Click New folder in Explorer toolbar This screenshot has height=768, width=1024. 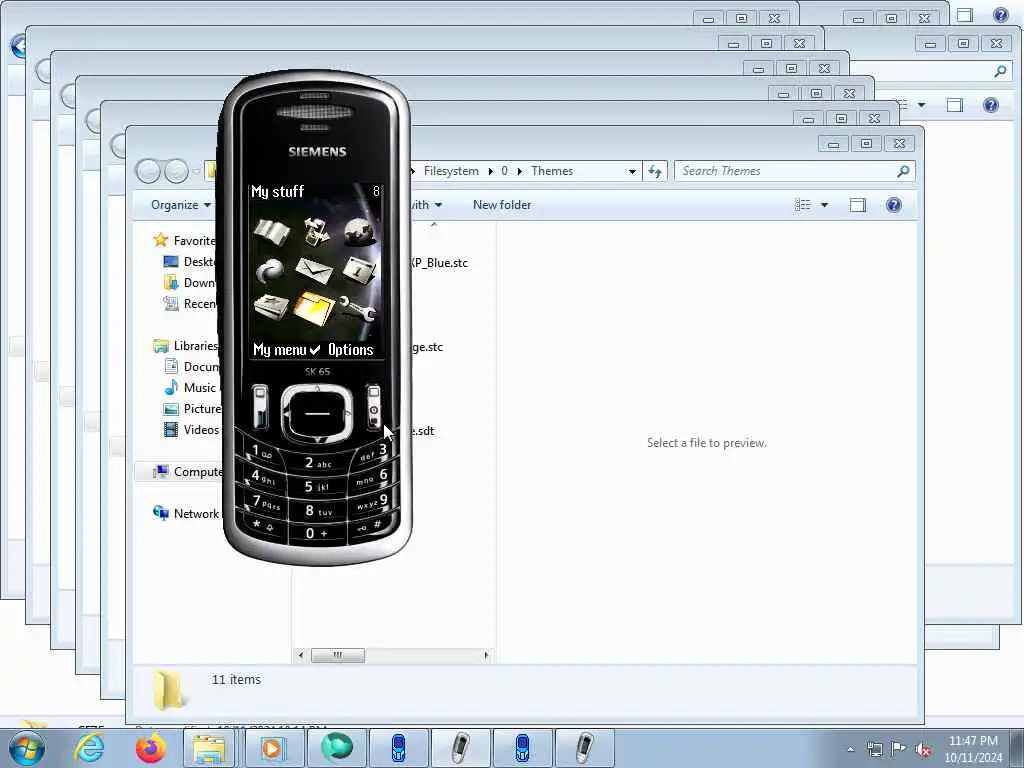(502, 205)
